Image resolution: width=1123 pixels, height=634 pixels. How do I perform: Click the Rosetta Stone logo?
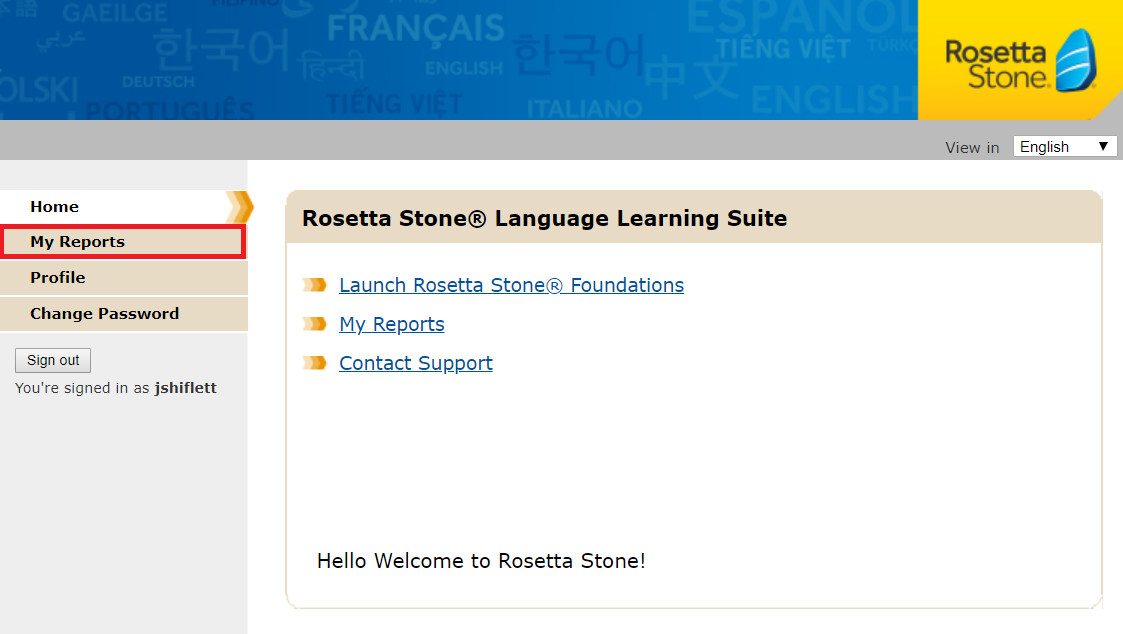(1020, 60)
